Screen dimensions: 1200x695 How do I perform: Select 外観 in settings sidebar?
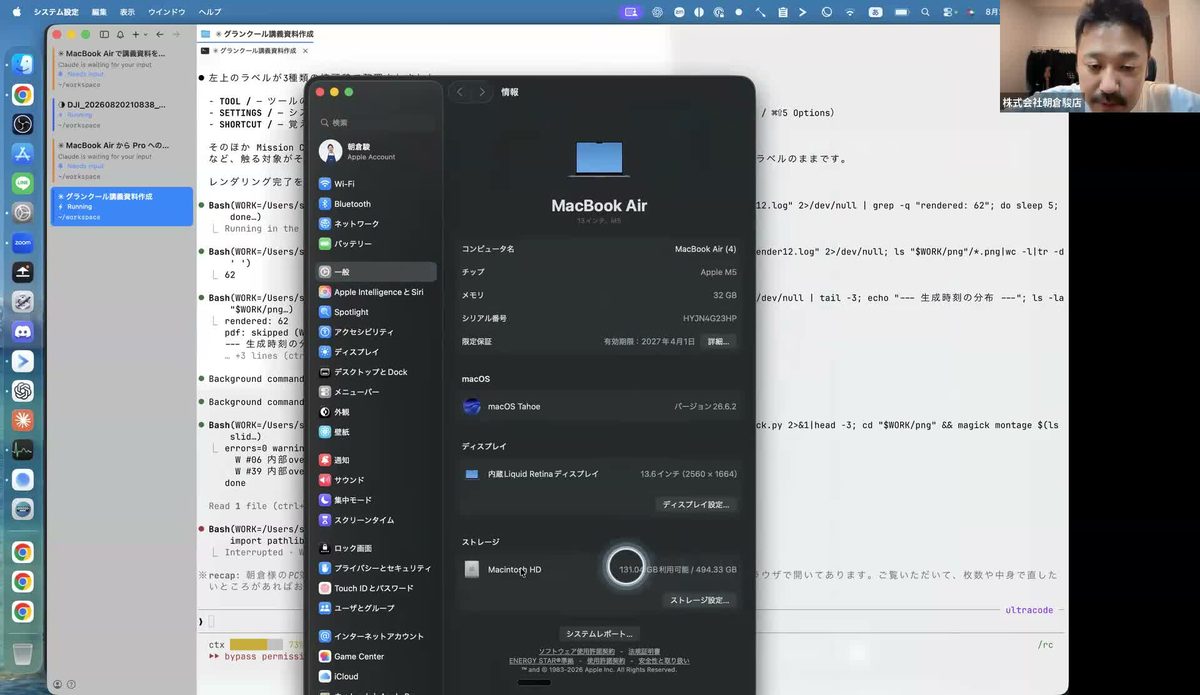(376, 412)
